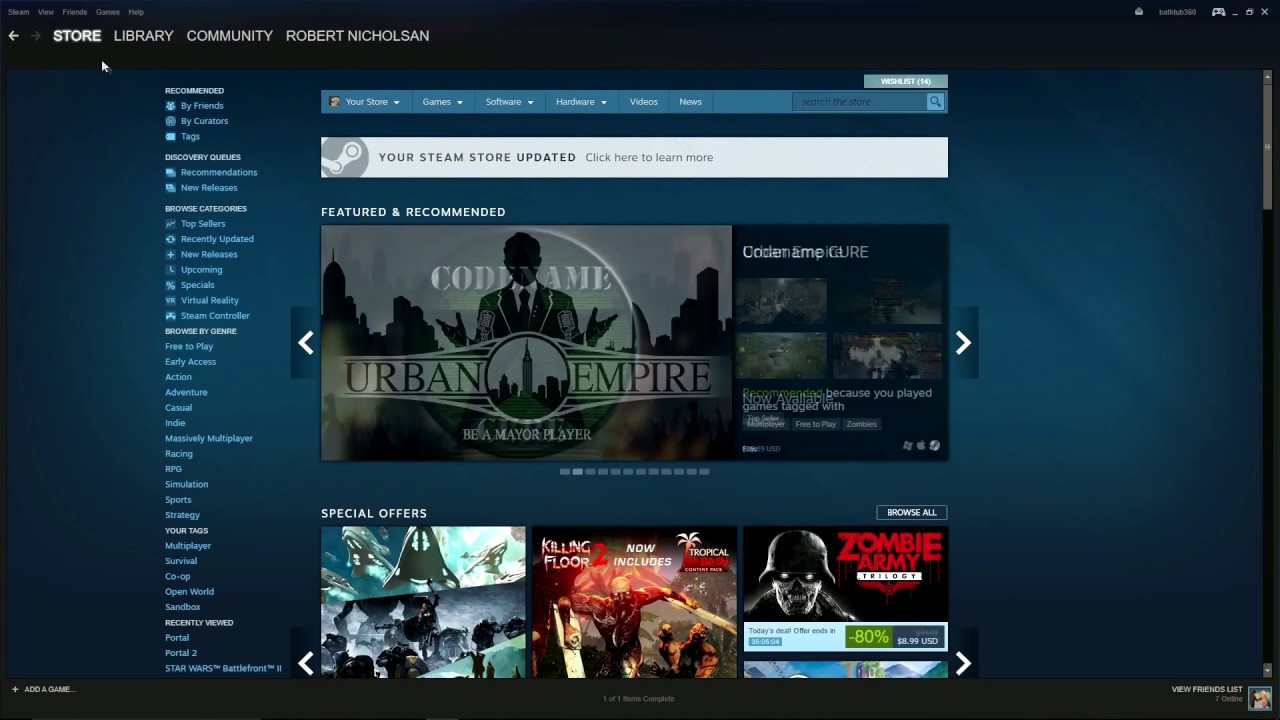Viewport: 1280px width, 720px height.
Task: Click the Steam Controller gamepad icon
Action: point(170,316)
